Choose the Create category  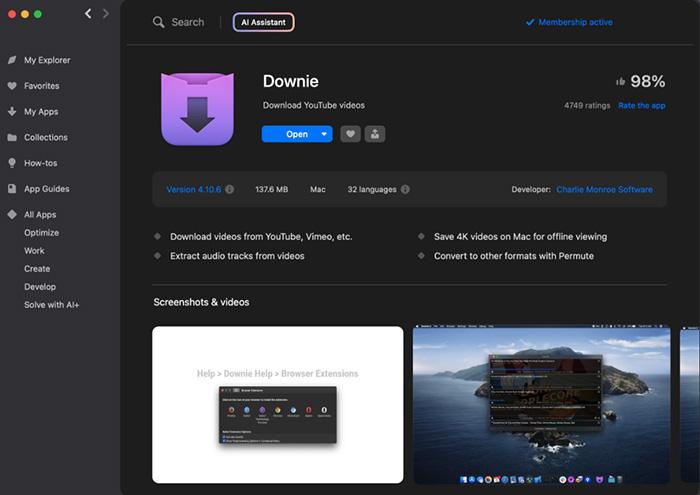point(37,269)
